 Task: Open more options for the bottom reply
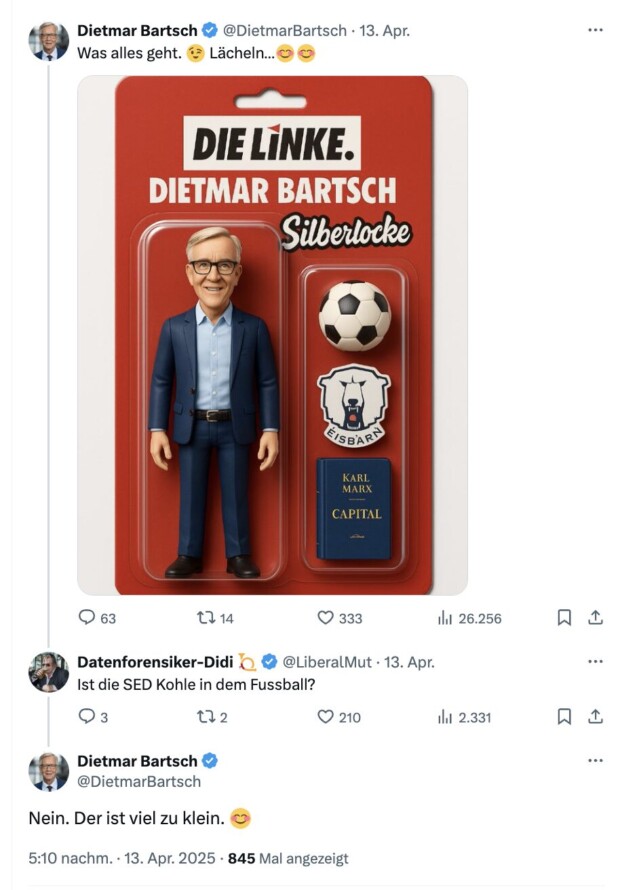click(595, 760)
